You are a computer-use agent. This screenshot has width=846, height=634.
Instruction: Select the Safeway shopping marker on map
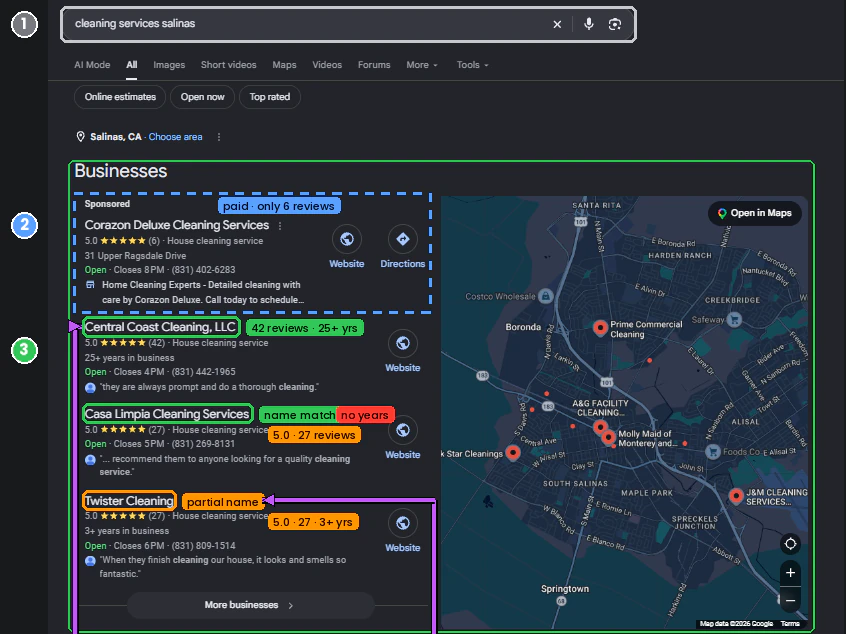coord(733,319)
